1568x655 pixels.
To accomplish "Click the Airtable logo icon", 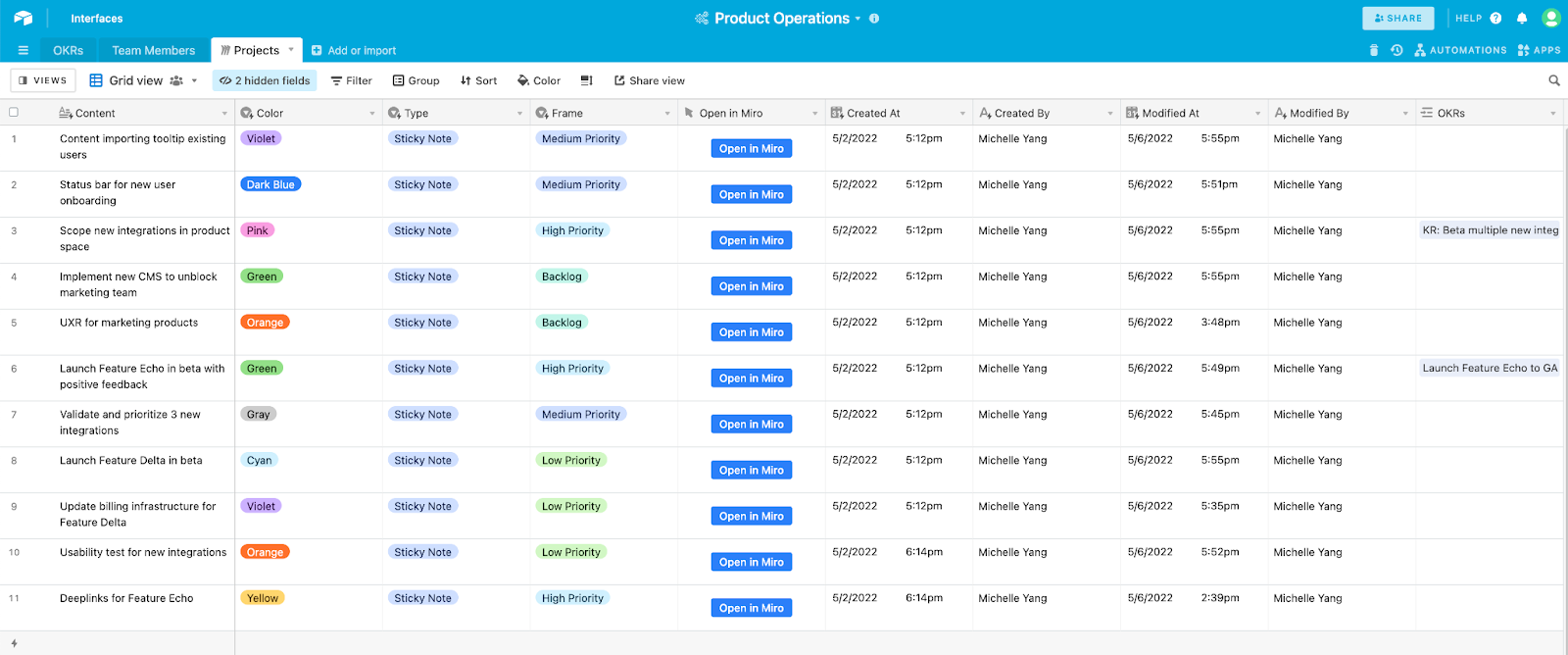I will (23, 18).
